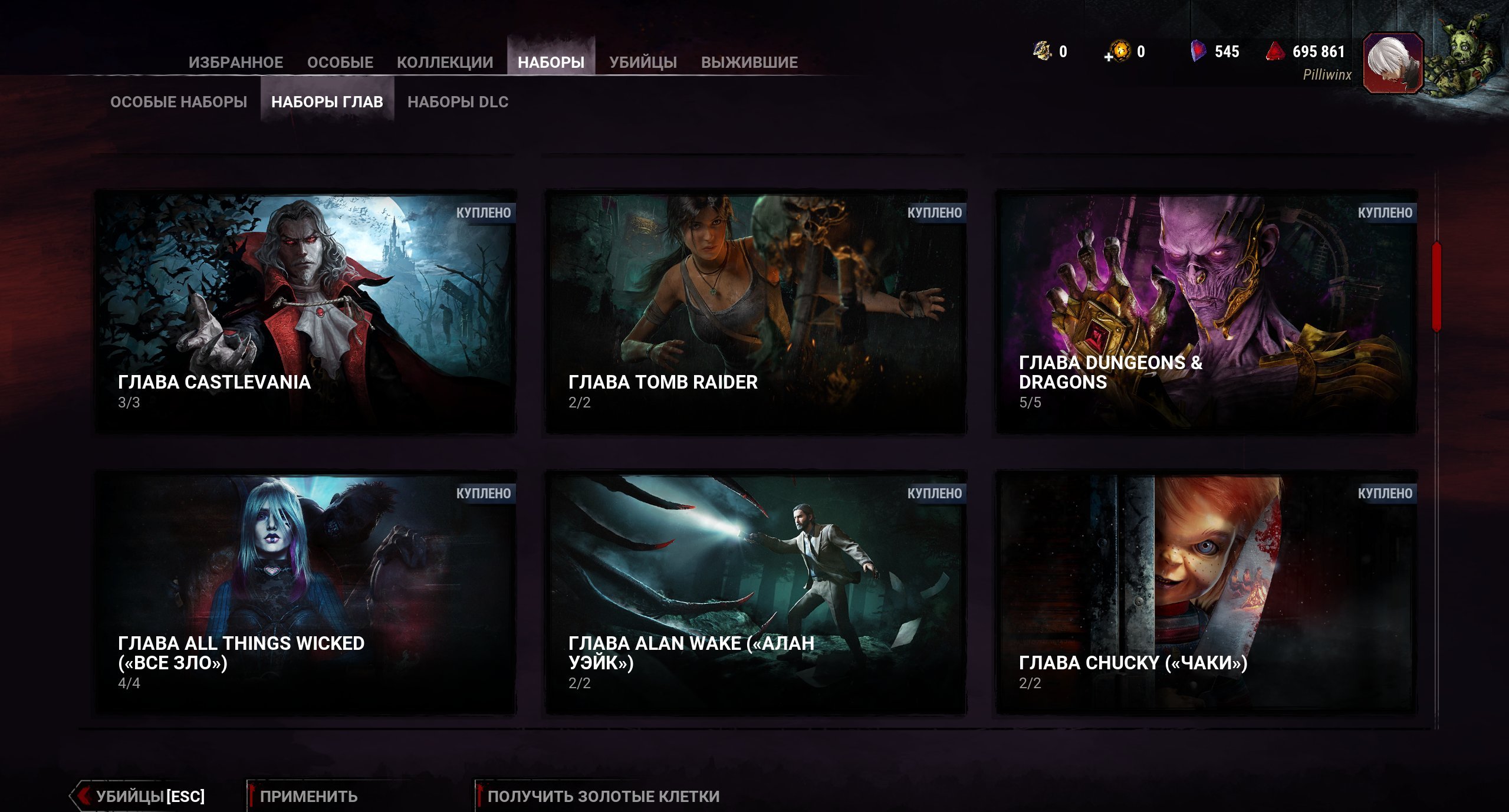Select the Глава Alan Wake bundle
The height and width of the screenshot is (812, 1509).
pyautogui.click(x=756, y=592)
